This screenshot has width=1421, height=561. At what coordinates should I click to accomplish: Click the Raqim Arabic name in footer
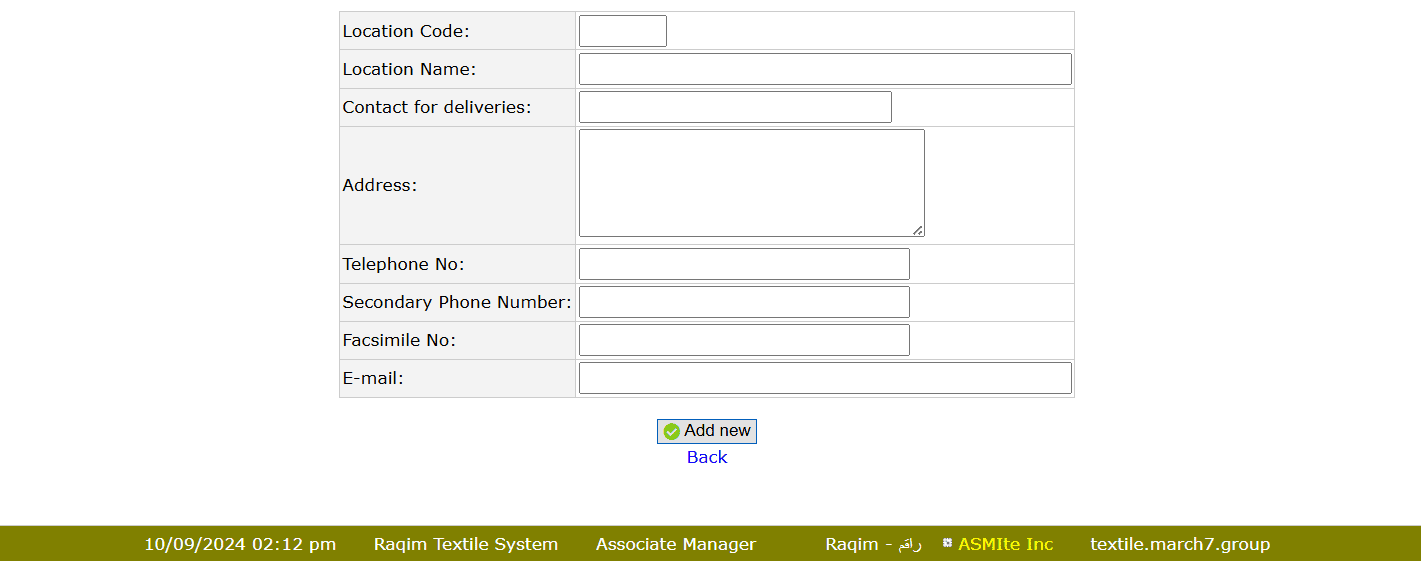point(873,544)
